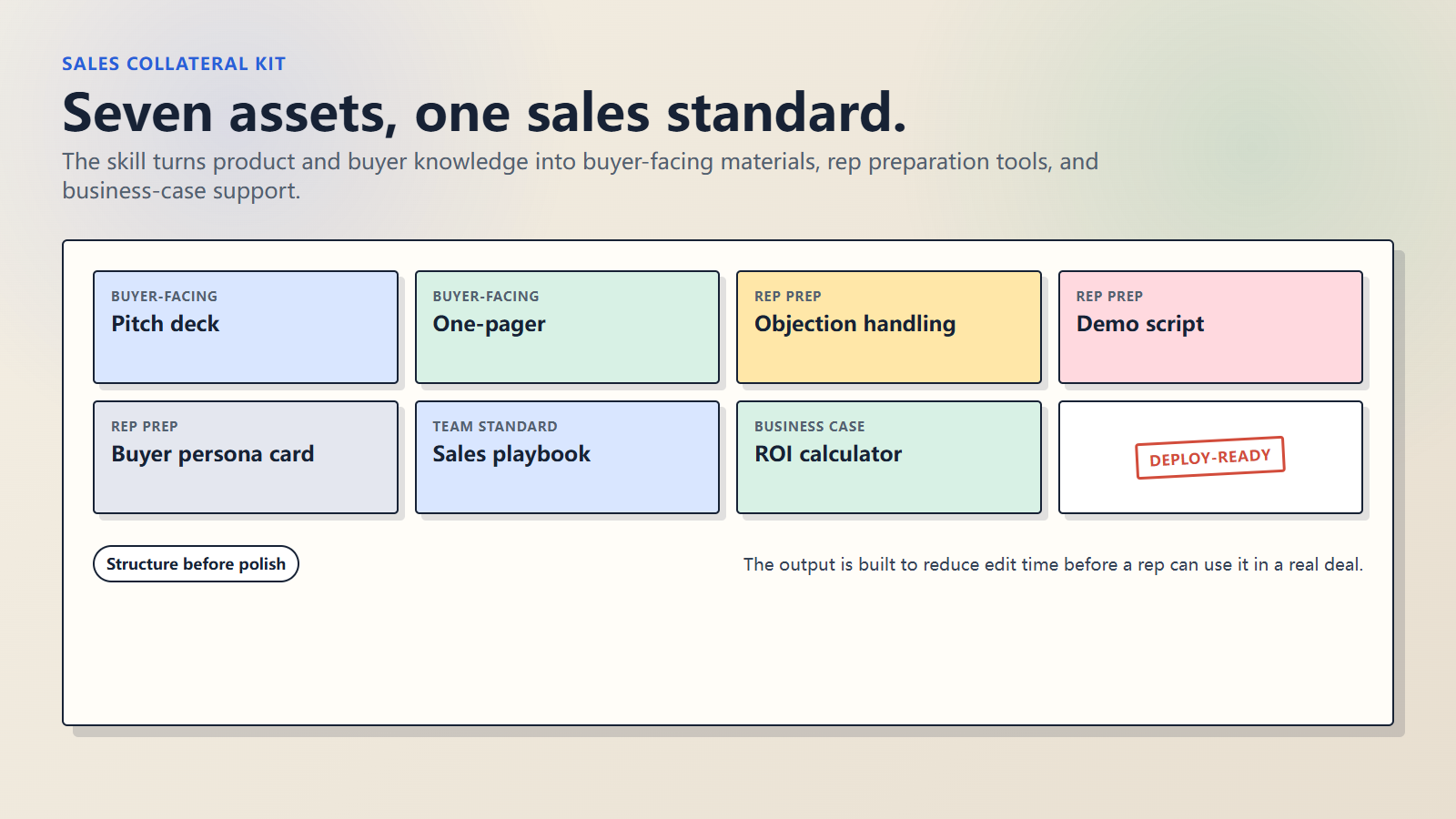Viewport: 1456px width, 819px height.
Task: Click the ROI calculator card
Action: (889, 457)
